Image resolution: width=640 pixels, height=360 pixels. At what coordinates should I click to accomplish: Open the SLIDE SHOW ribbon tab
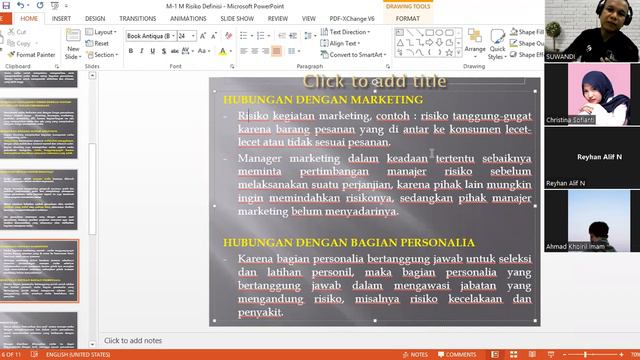pos(237,19)
